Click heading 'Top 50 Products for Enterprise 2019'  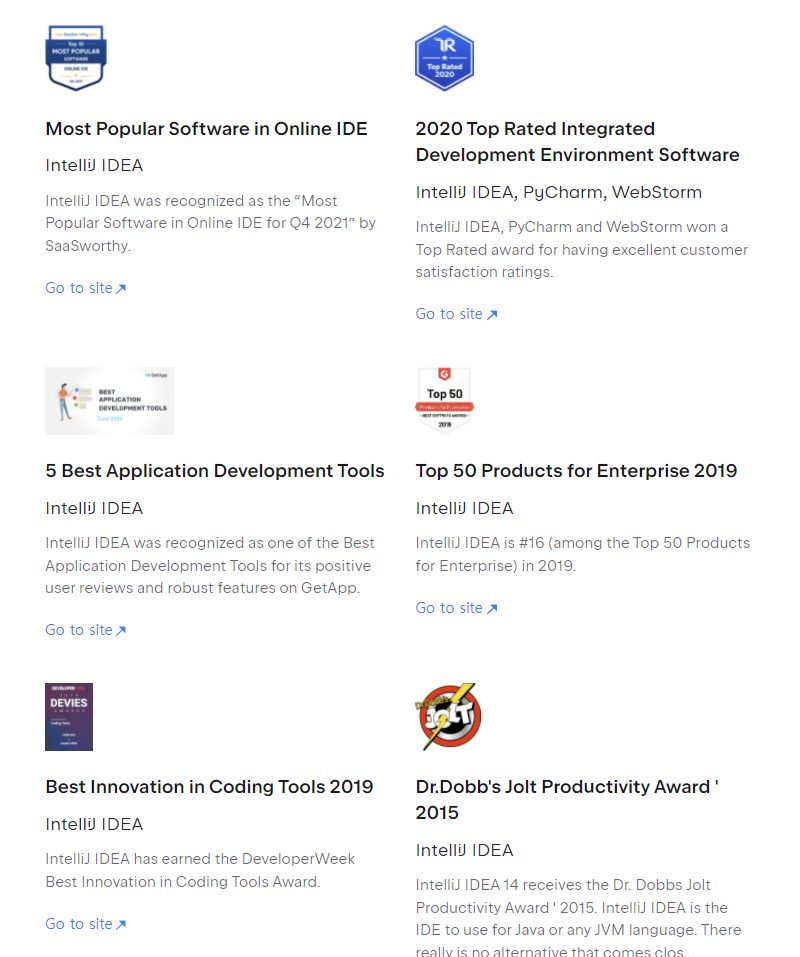point(576,471)
